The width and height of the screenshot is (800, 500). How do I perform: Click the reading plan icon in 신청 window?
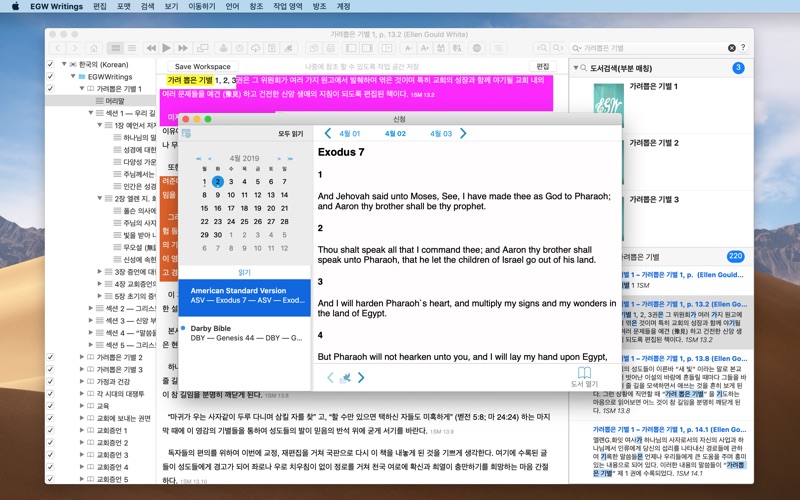(187, 133)
